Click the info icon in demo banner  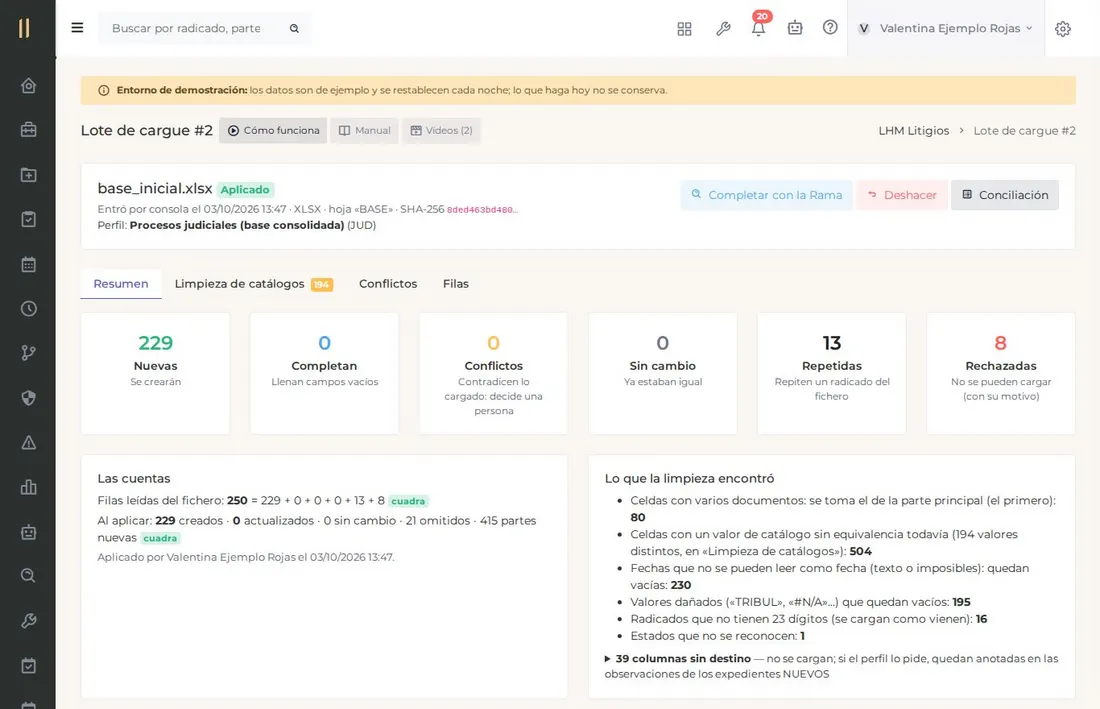coord(104,90)
